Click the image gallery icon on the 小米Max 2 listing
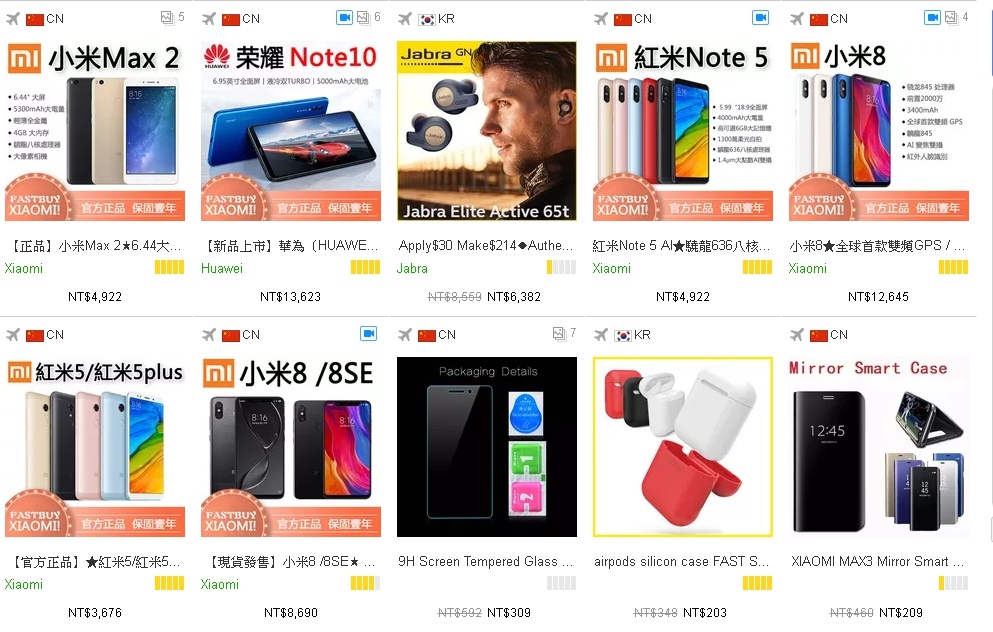993x632 pixels. (167, 18)
